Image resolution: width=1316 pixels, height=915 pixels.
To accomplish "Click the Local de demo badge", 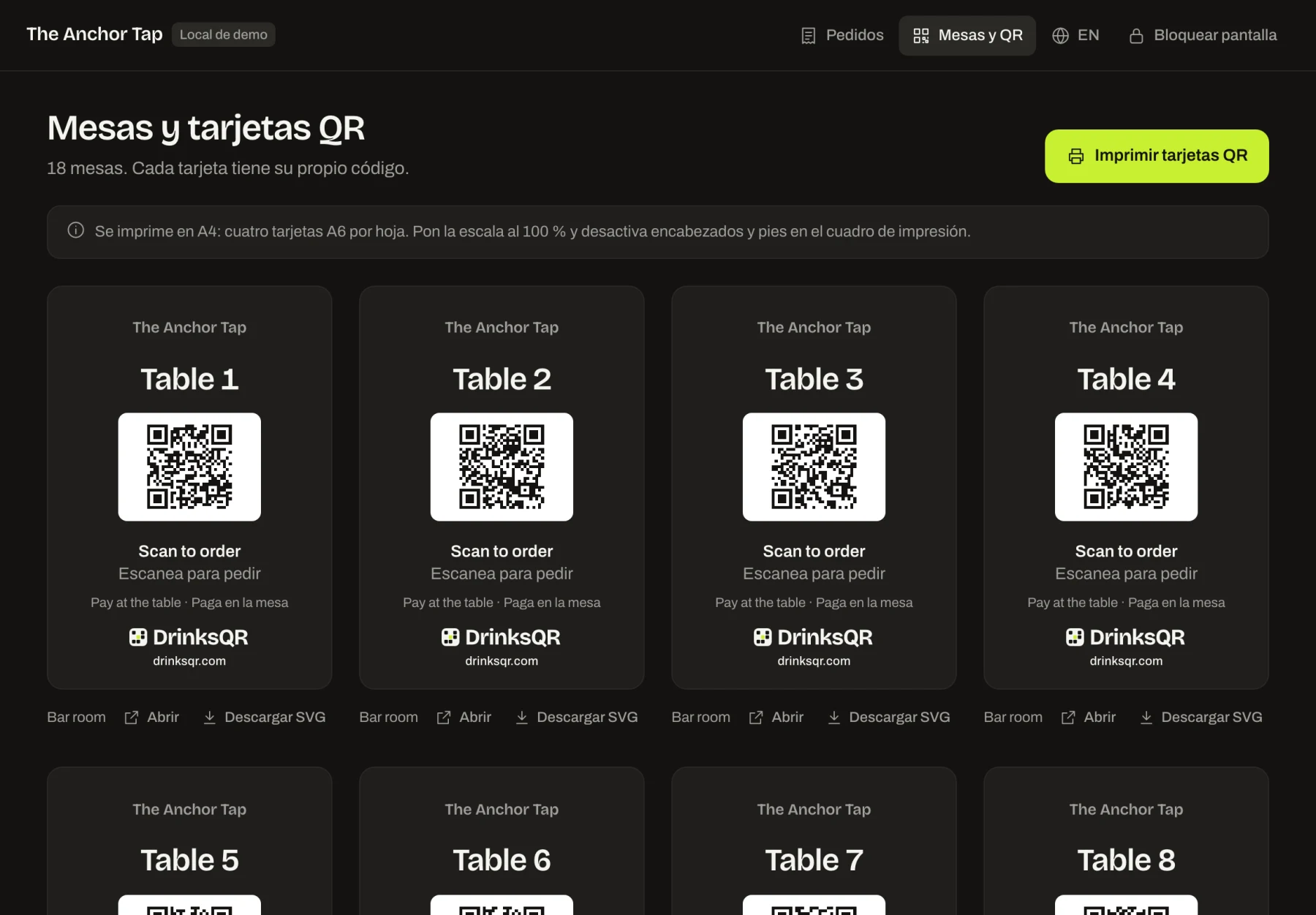I will [x=224, y=34].
